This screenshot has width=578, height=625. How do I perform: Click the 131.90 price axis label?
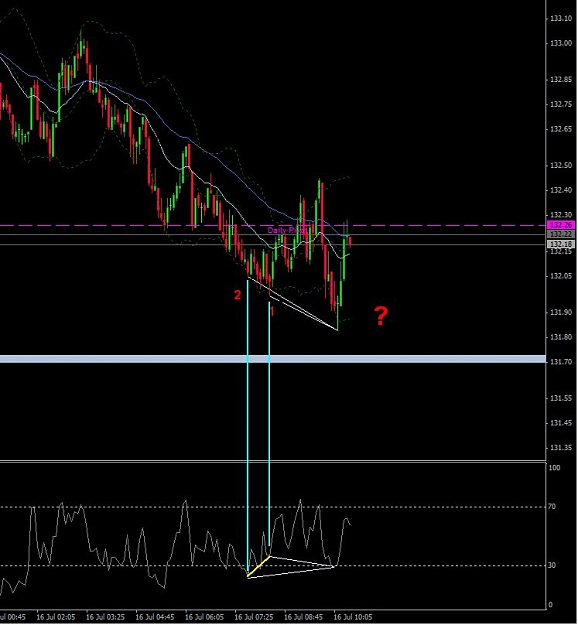click(560, 312)
